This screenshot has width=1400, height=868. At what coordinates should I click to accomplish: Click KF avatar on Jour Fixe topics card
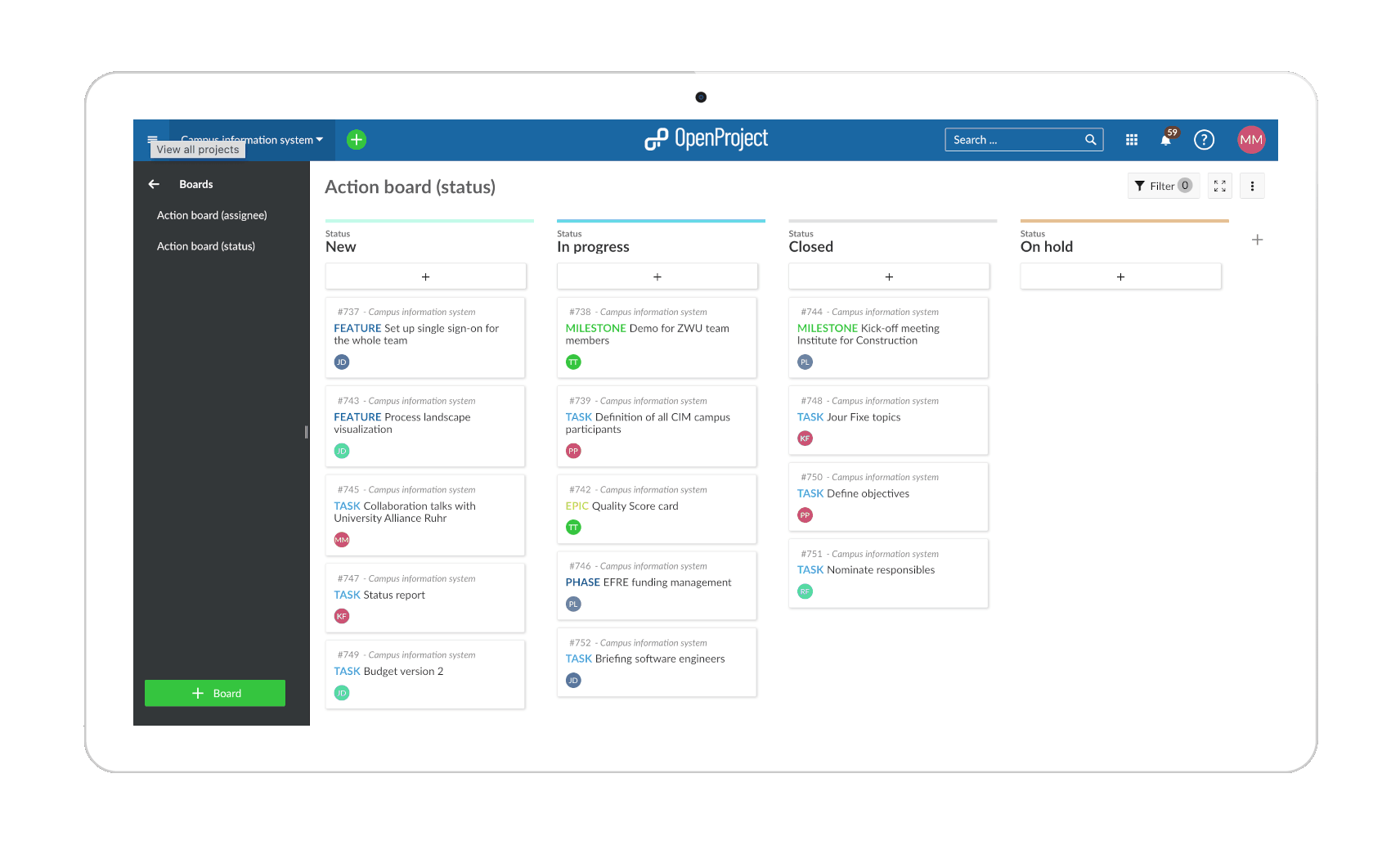pyautogui.click(x=805, y=438)
